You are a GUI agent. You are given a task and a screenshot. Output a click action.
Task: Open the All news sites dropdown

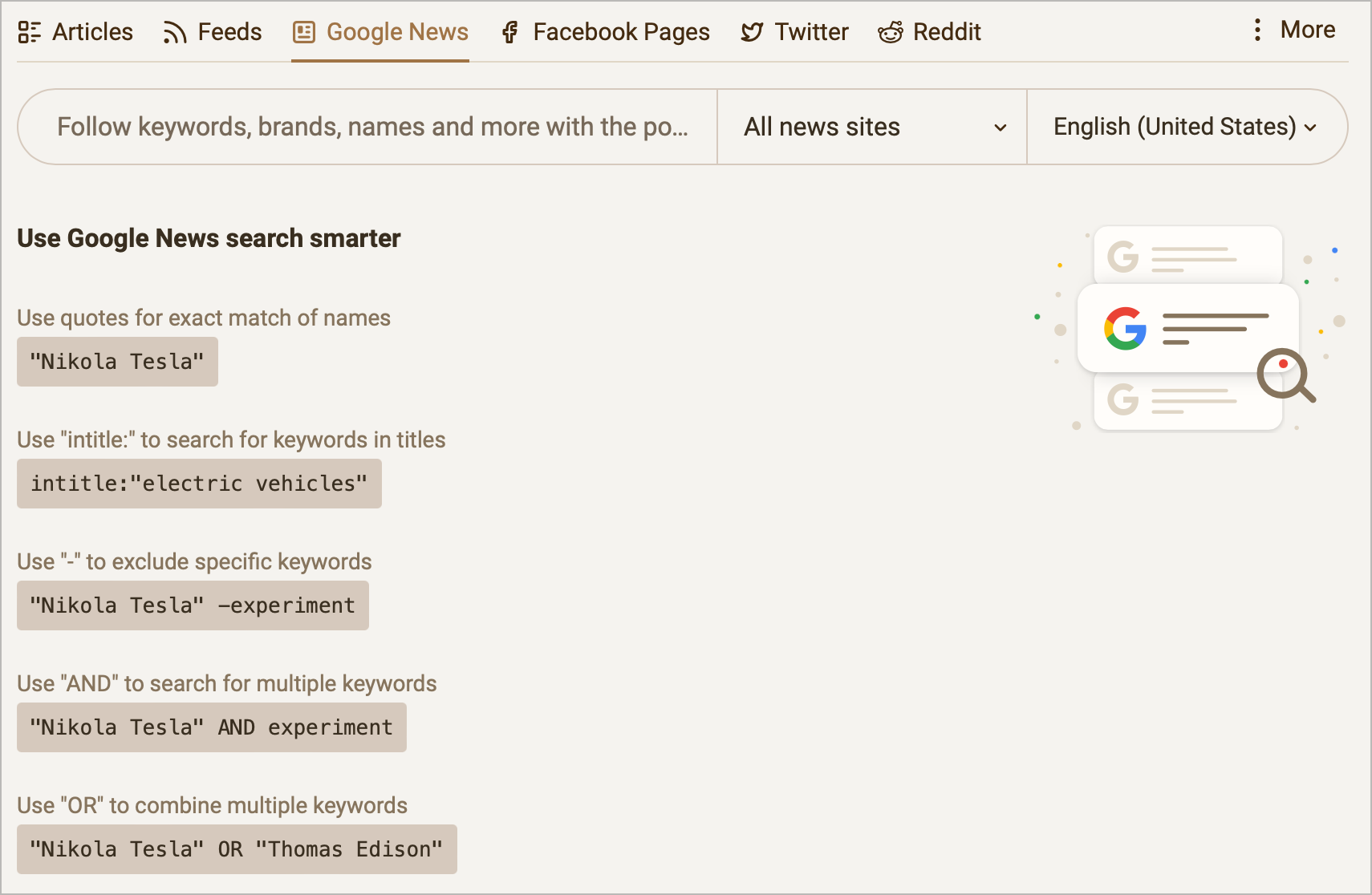pos(871,126)
